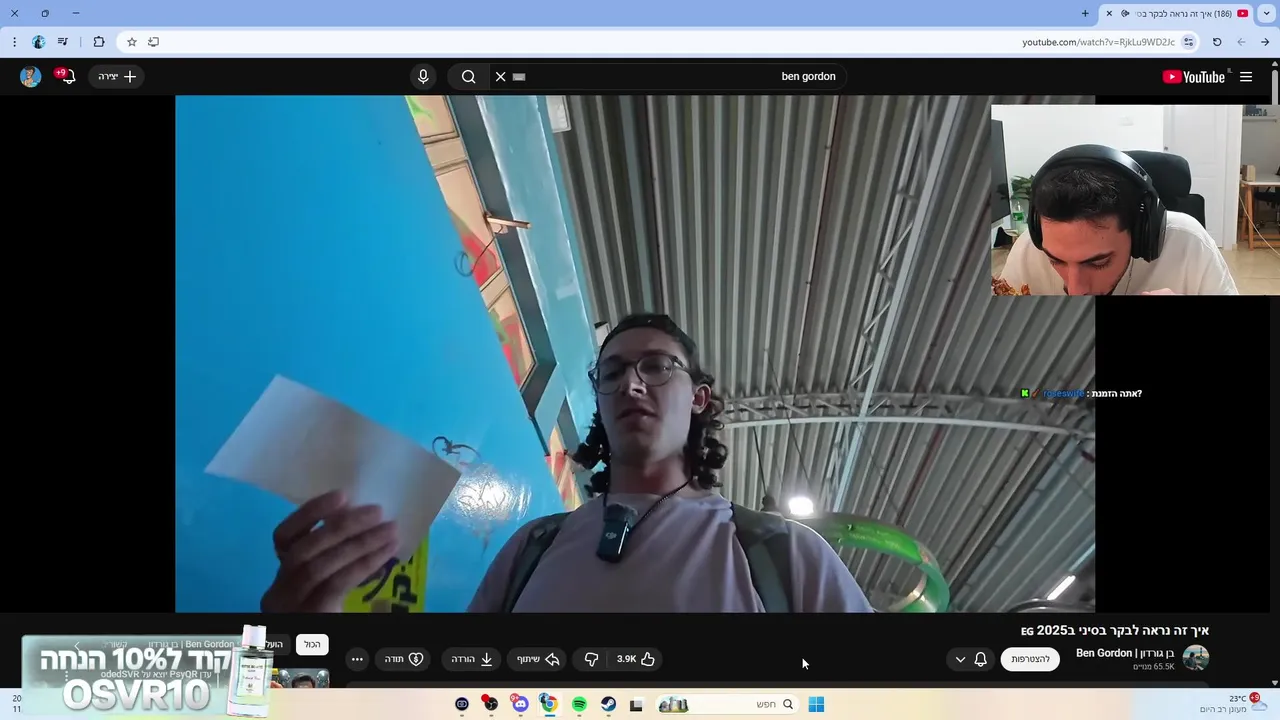Open the Chrome tab search dropdown
Image resolution: width=1280 pixels, height=720 pixels.
pos(1265,13)
